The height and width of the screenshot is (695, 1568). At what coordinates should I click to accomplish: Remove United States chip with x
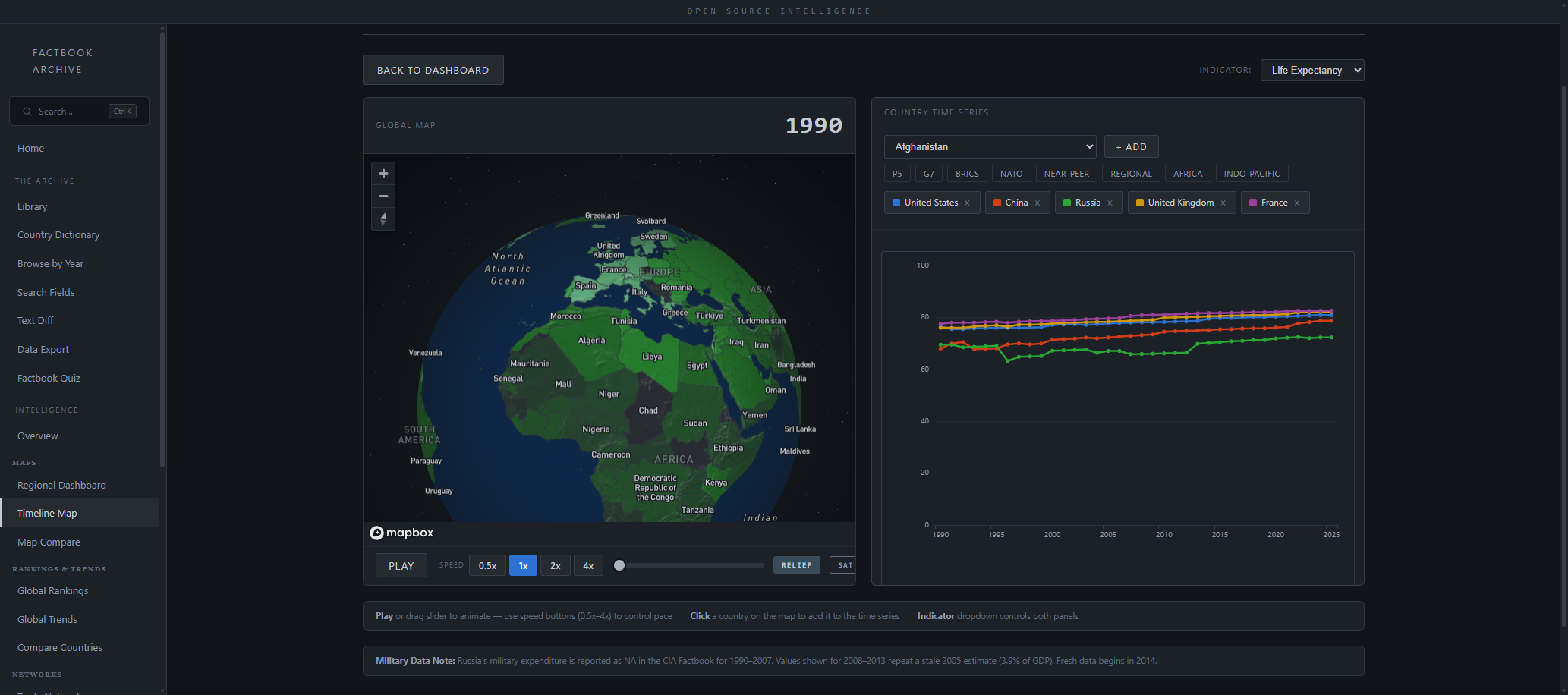coord(967,203)
